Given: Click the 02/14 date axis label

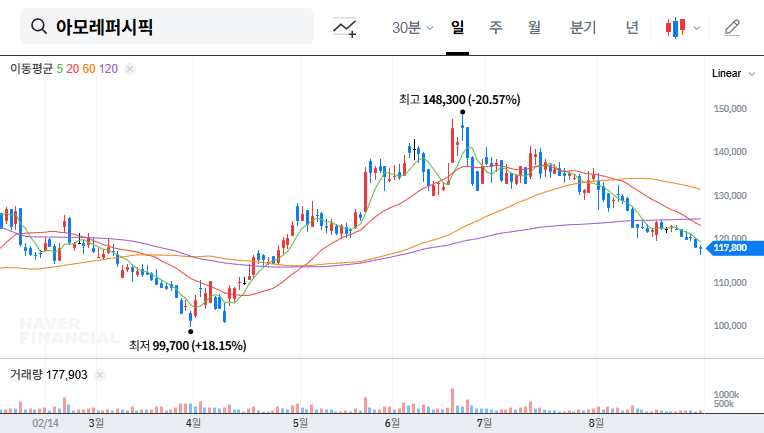Looking at the screenshot, I should pos(45,423).
